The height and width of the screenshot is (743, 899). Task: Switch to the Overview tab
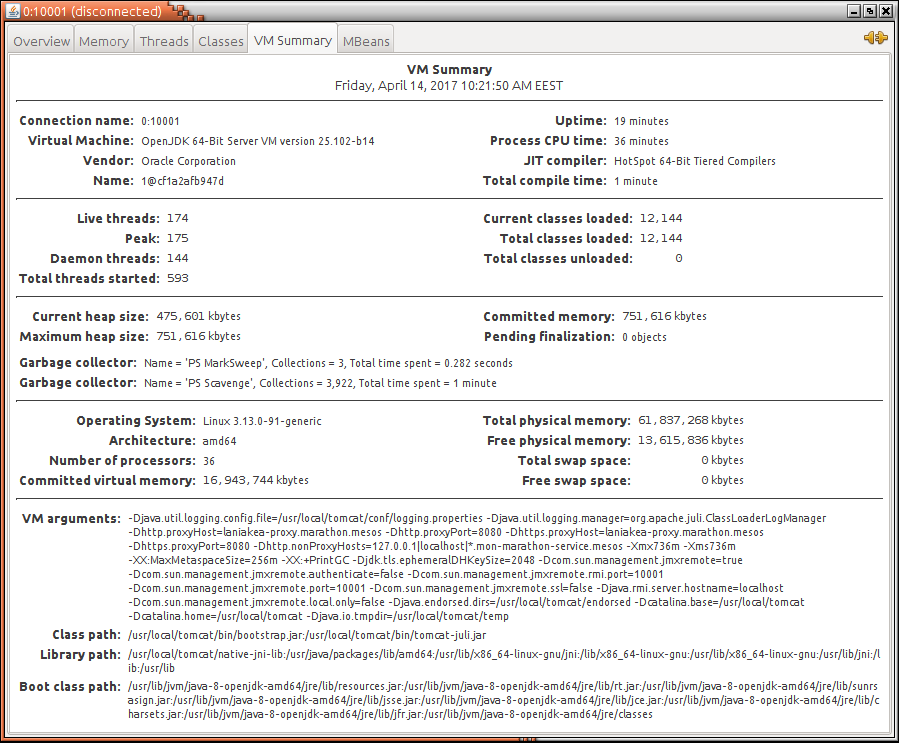pyautogui.click(x=41, y=41)
